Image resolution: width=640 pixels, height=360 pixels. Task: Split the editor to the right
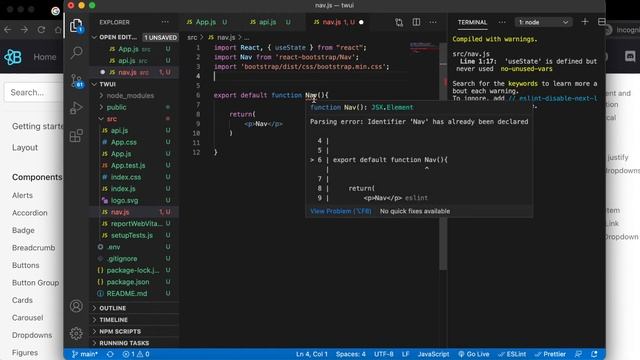click(416, 22)
